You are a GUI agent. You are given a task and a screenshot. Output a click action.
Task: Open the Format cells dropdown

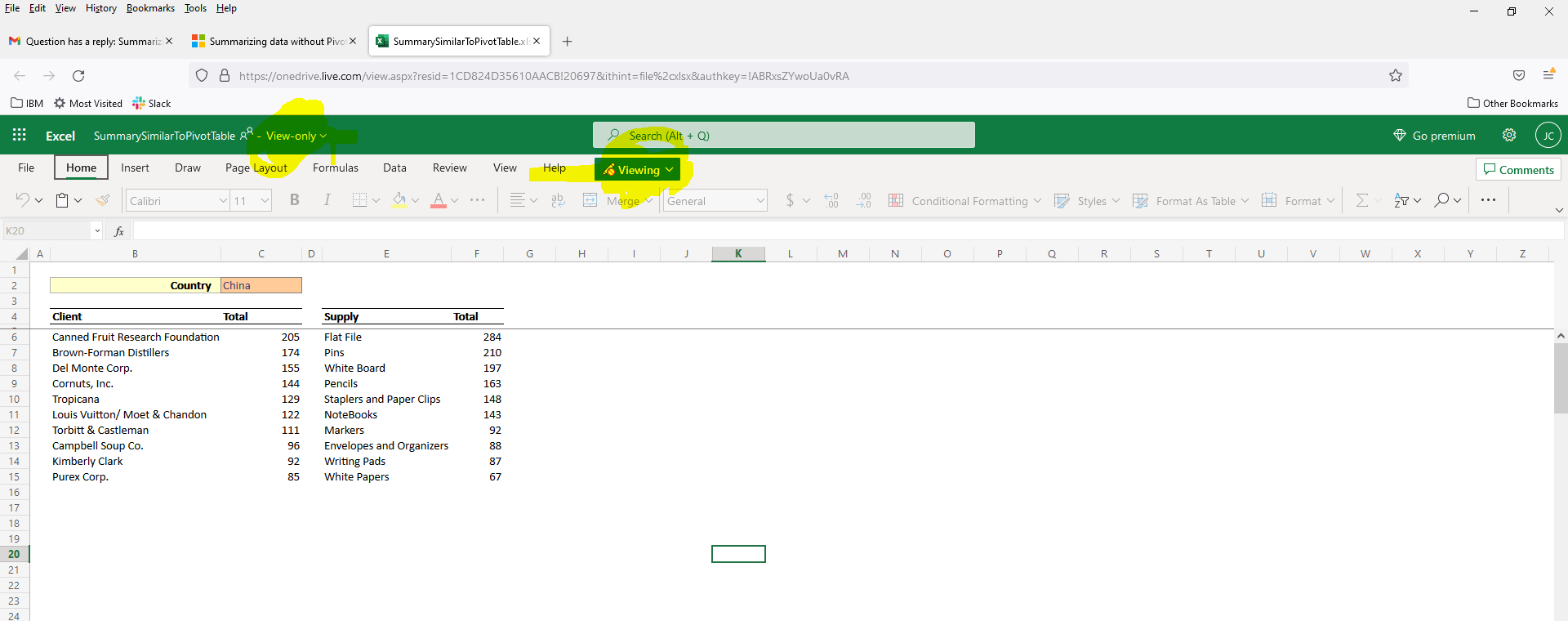[1298, 200]
